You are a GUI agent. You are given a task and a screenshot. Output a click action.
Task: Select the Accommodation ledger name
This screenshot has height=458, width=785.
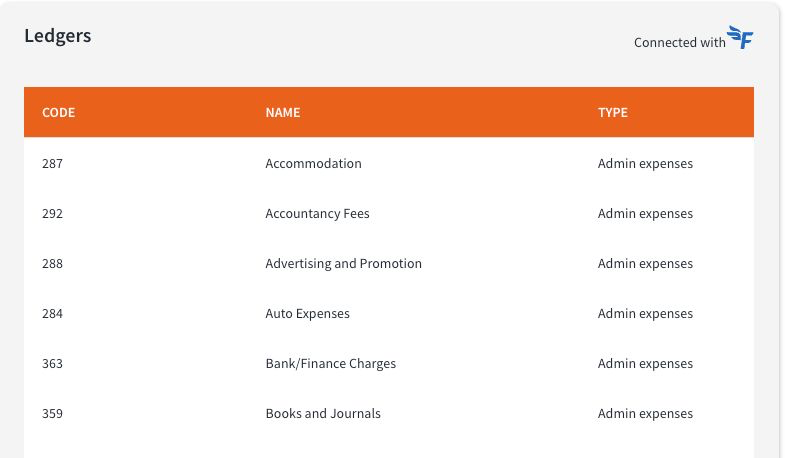[x=313, y=163]
